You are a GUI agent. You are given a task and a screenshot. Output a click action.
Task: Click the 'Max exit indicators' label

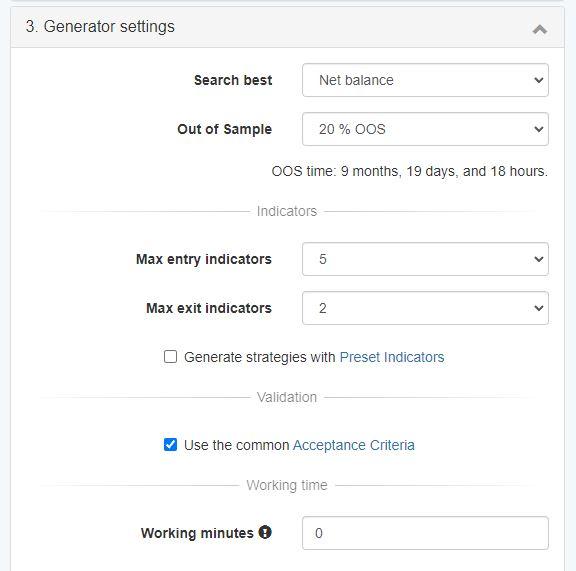coord(209,308)
